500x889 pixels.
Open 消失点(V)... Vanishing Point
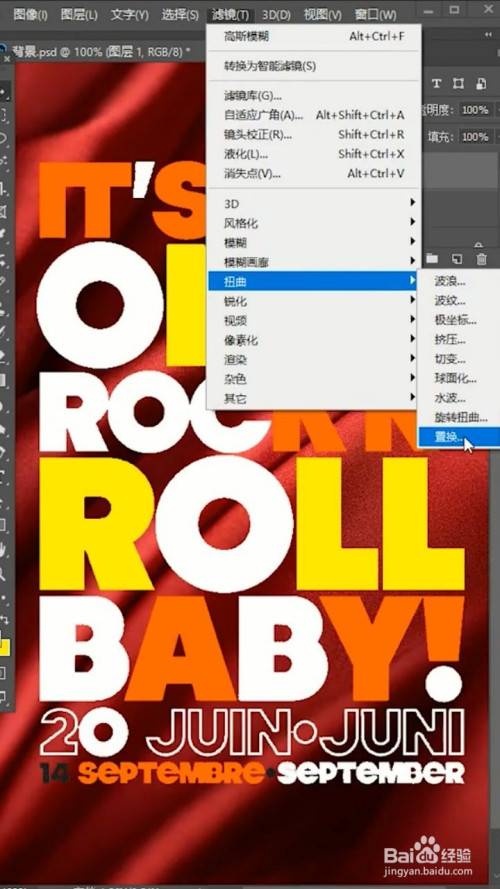pyautogui.click(x=314, y=173)
